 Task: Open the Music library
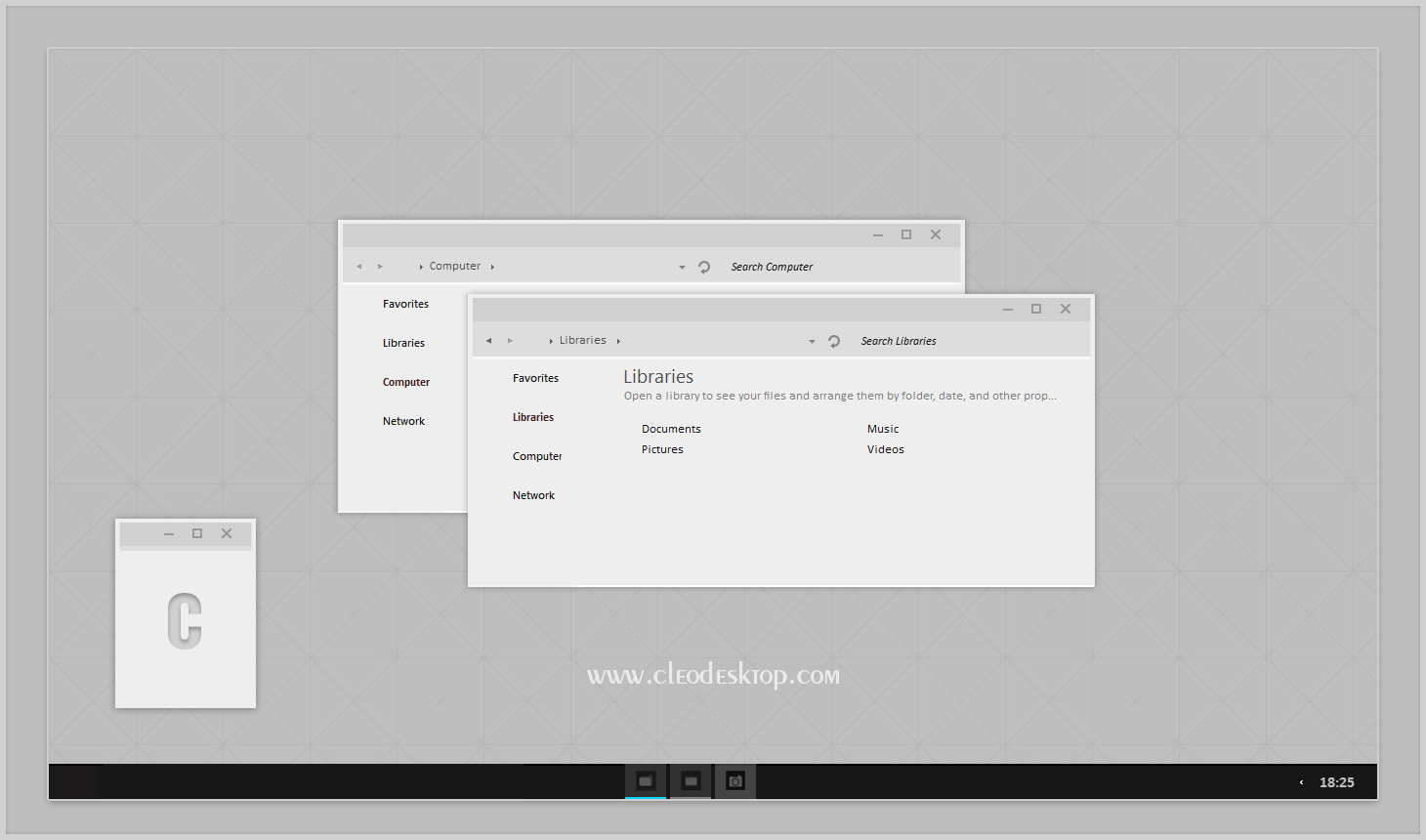pos(883,429)
